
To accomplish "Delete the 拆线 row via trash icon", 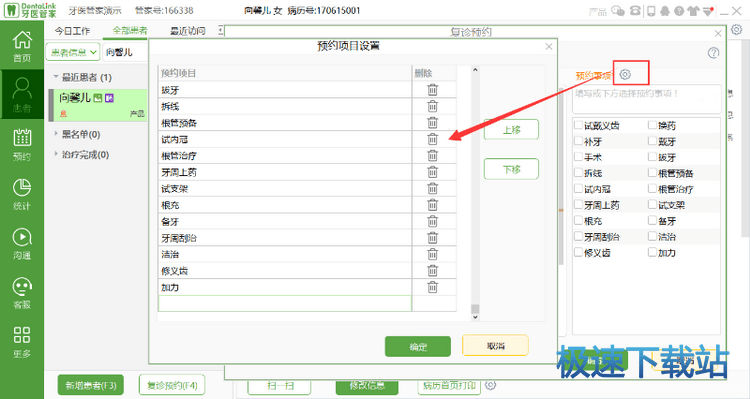I will click(x=432, y=106).
